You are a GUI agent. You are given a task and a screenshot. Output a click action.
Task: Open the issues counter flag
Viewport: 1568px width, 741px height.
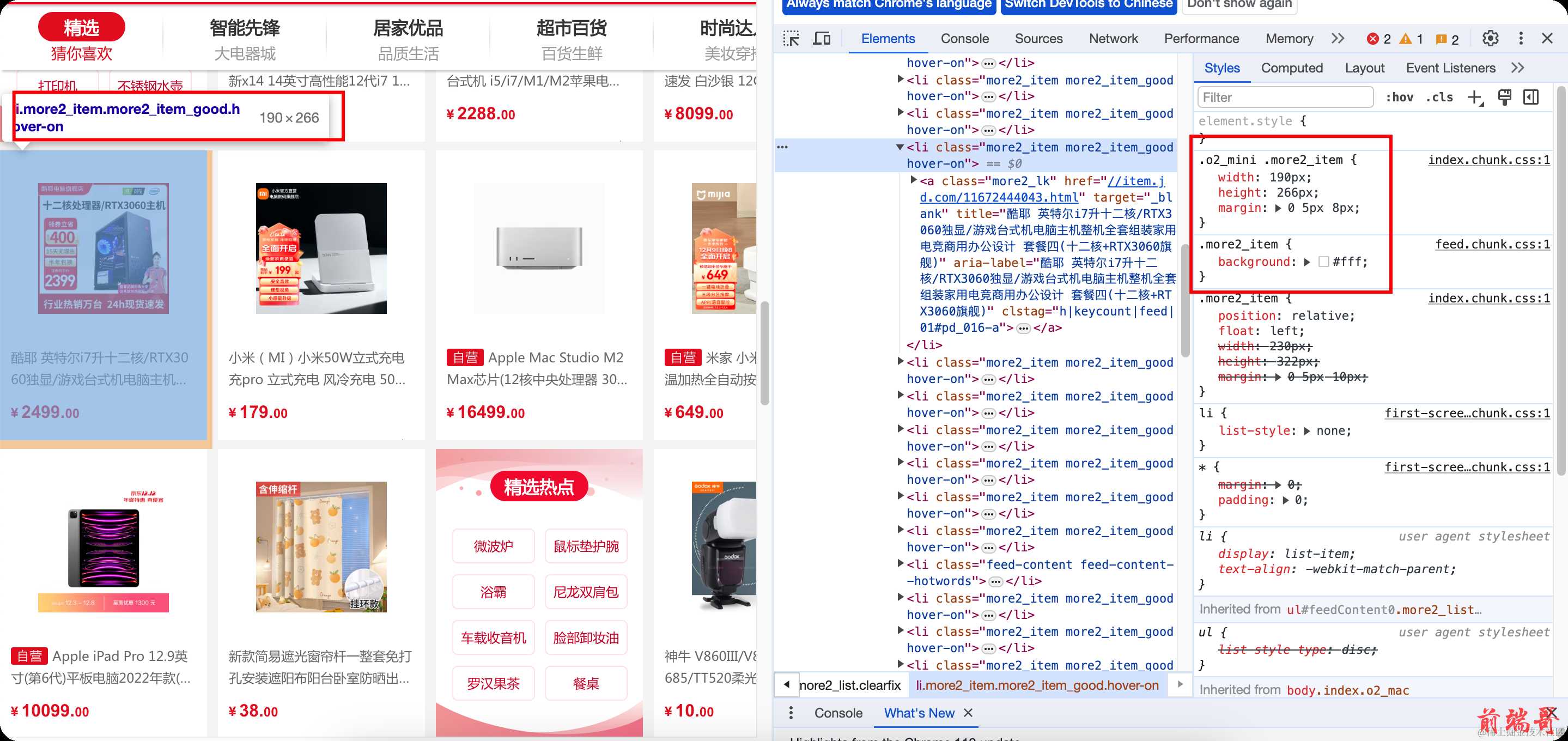pyautogui.click(x=1447, y=39)
